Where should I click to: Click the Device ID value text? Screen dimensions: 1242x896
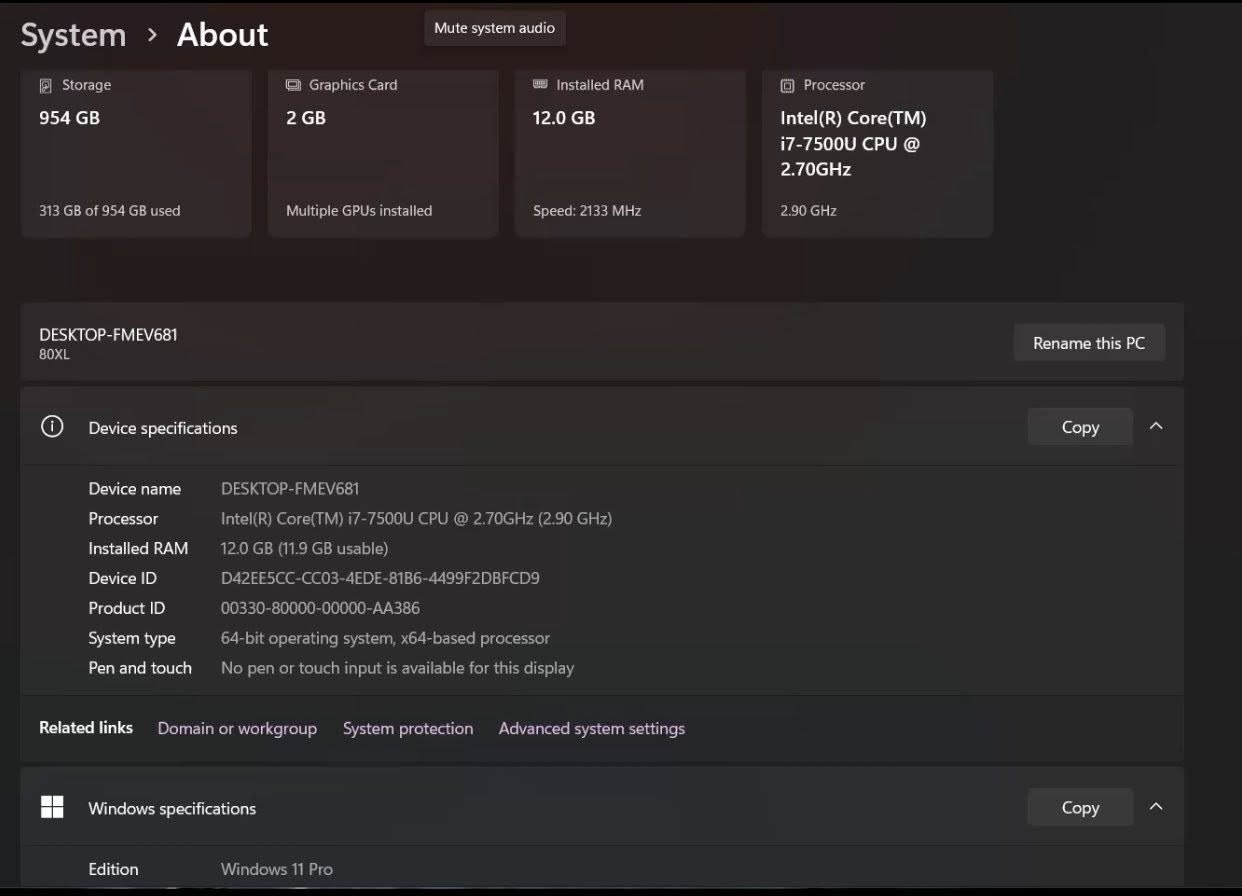tap(380, 578)
